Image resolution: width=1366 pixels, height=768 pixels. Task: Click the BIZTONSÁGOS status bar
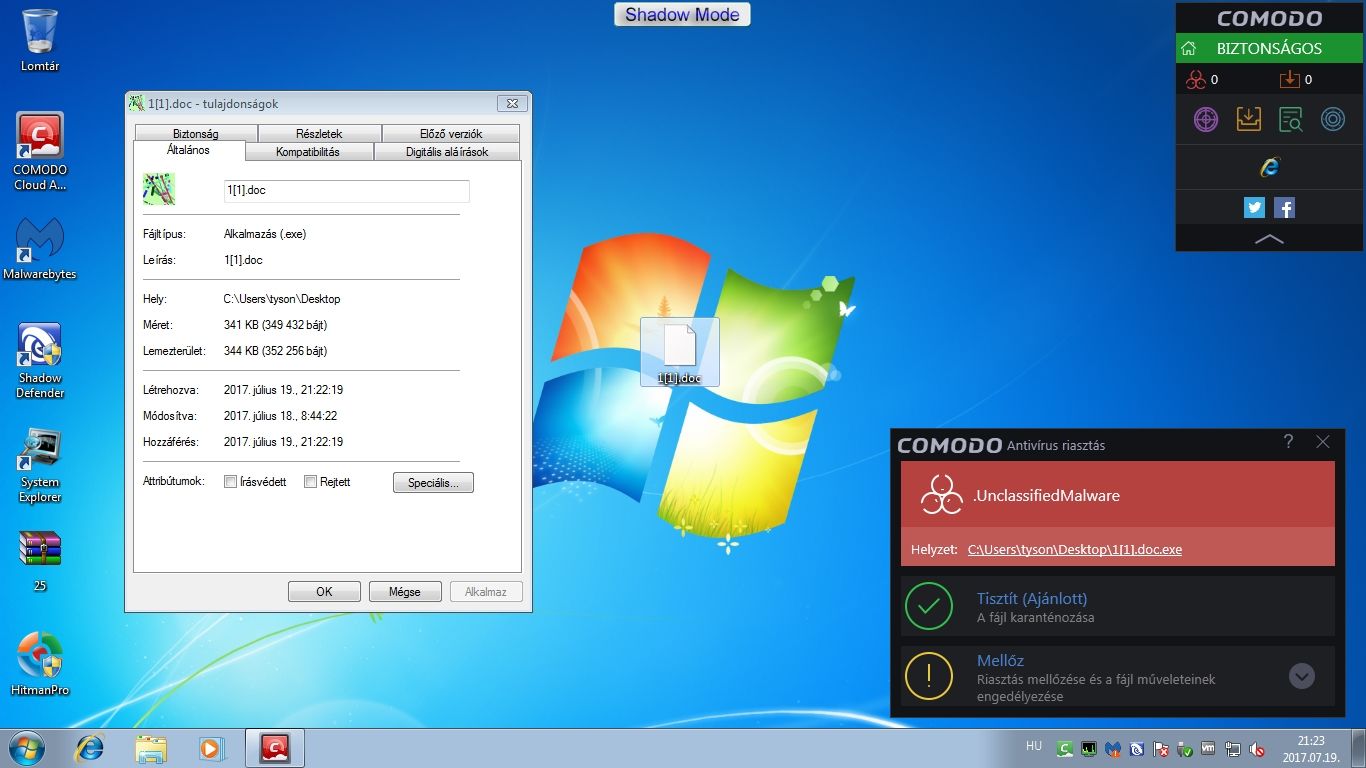1269,48
